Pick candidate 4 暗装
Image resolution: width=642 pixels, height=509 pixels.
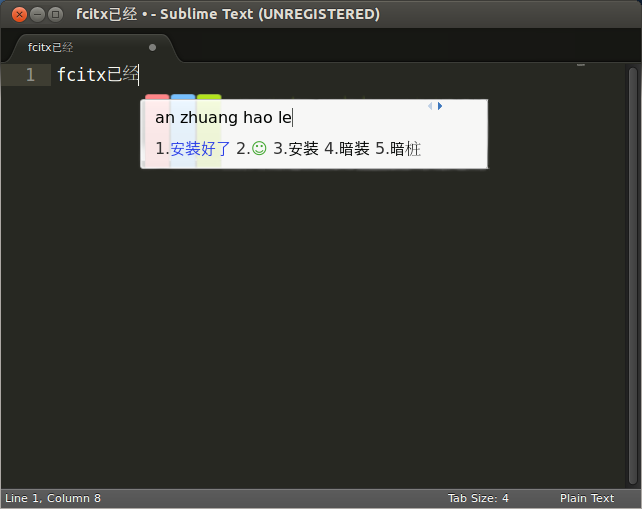click(347, 149)
